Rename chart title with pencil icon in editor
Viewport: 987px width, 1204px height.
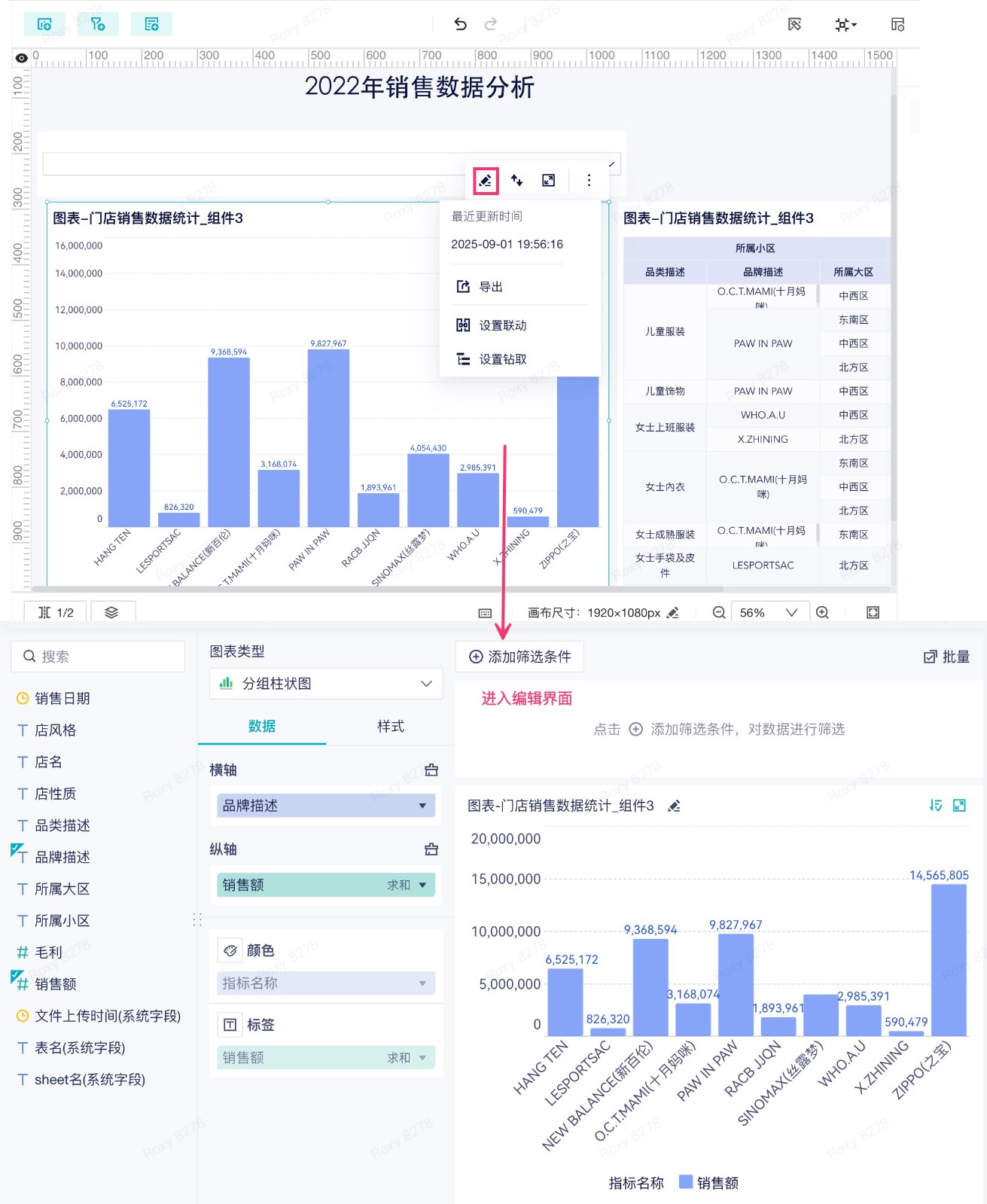click(x=675, y=806)
